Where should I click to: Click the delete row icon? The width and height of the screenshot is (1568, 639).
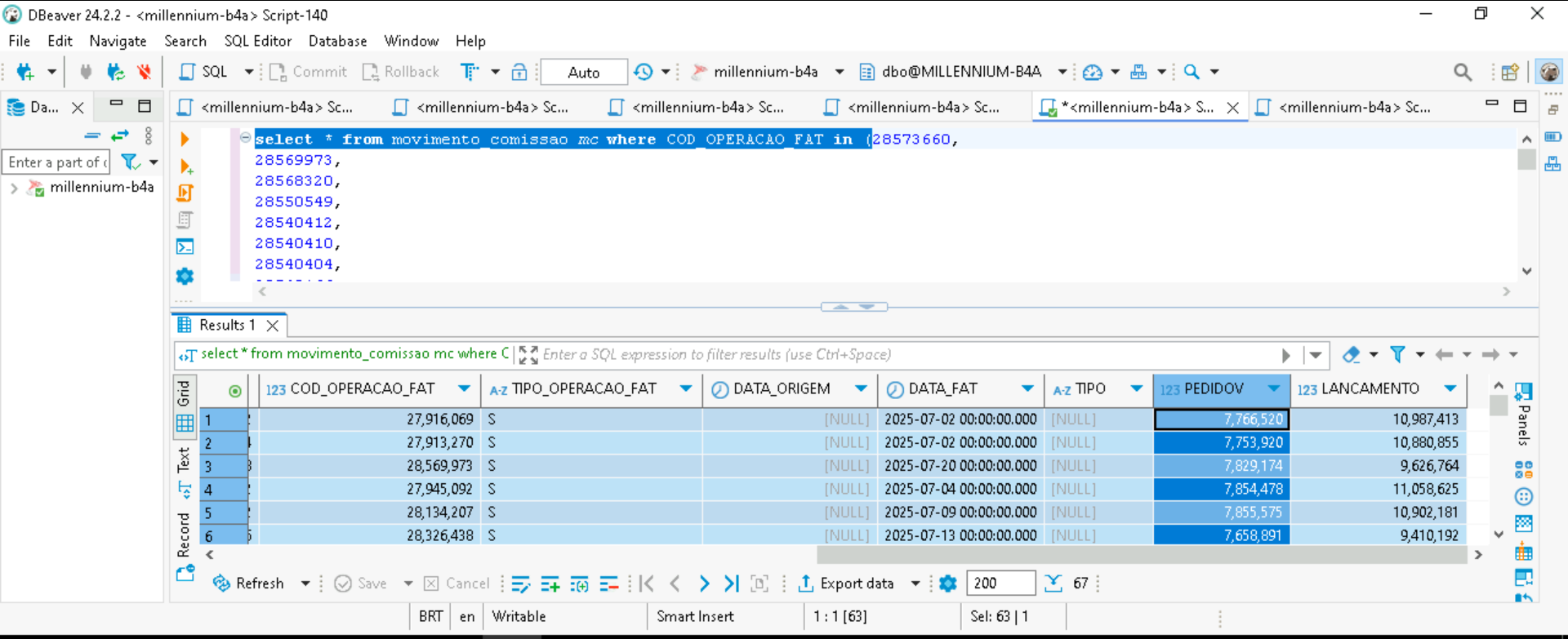(608, 584)
